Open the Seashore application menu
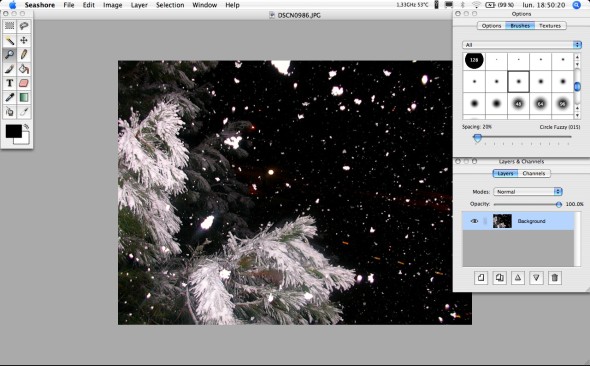590x366 pixels. [x=40, y=5]
